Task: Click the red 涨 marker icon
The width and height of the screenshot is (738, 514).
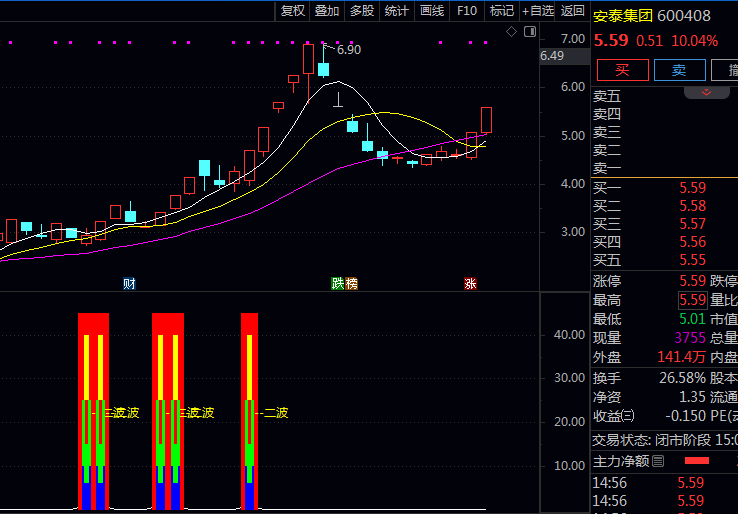Action: tap(470, 283)
